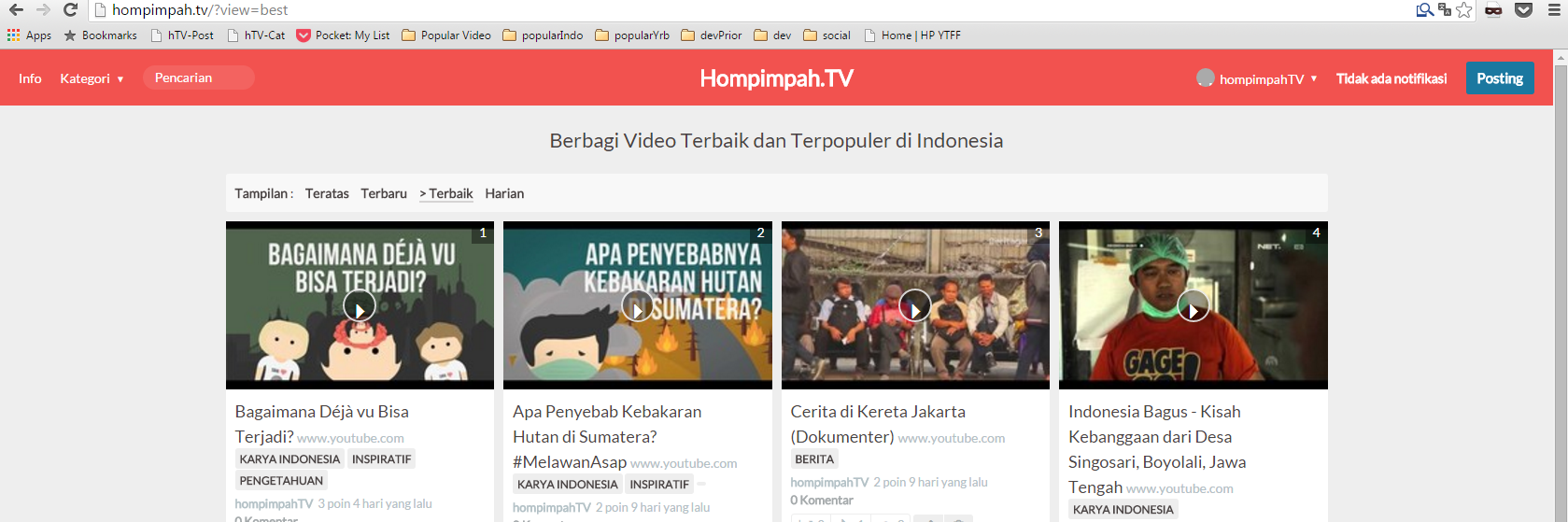
Task: Expand the popularIndo bookmark folder
Action: pos(543,35)
